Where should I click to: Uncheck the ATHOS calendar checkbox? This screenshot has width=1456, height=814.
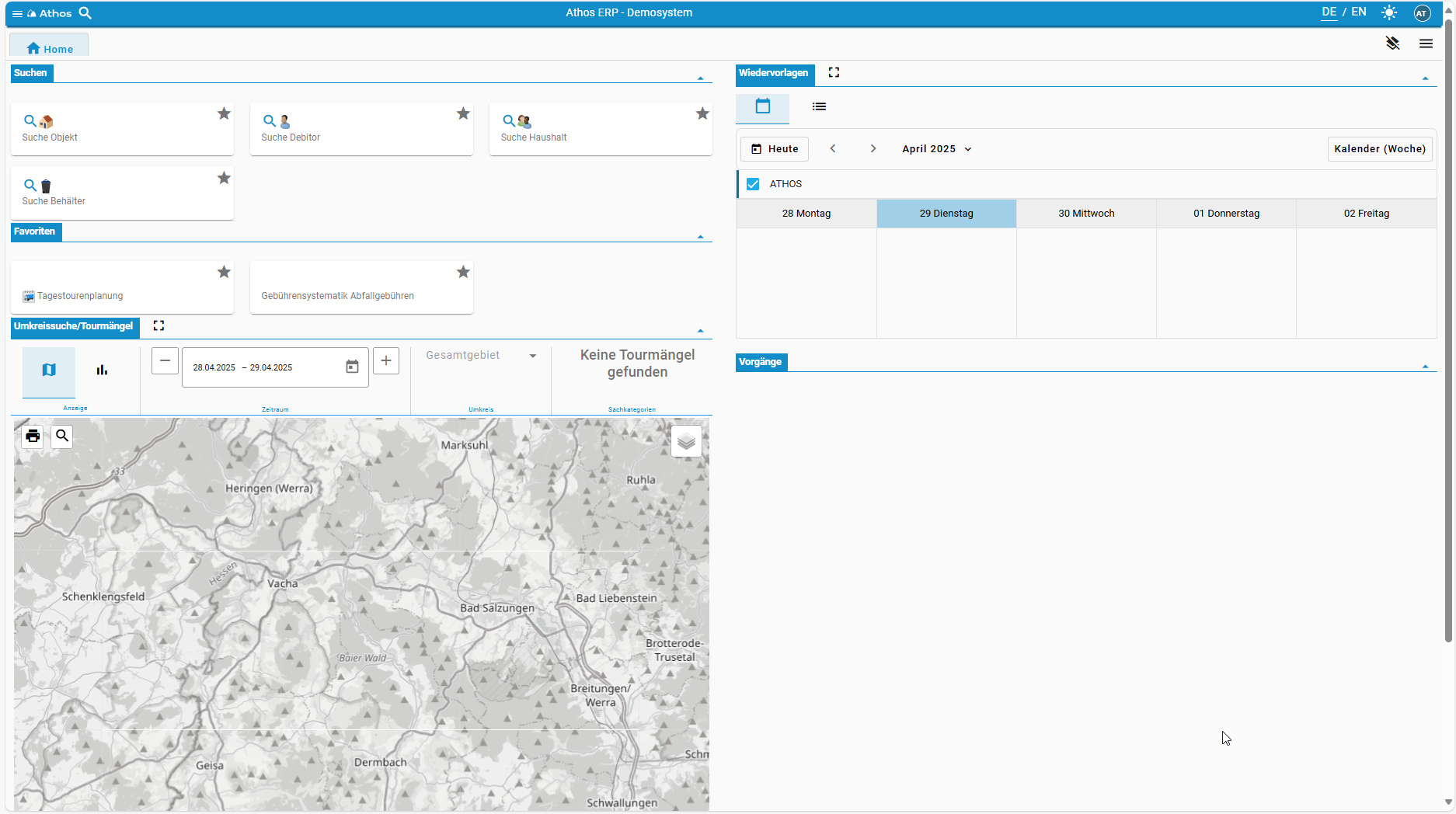(753, 184)
